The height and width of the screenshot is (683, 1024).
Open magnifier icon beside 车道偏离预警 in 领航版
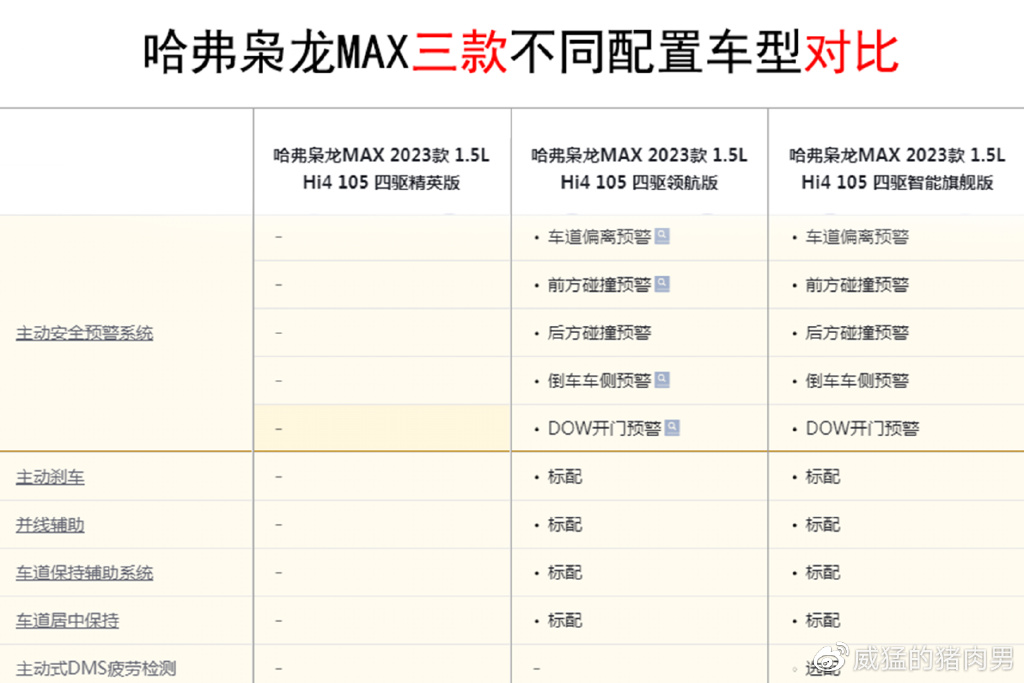click(x=662, y=236)
